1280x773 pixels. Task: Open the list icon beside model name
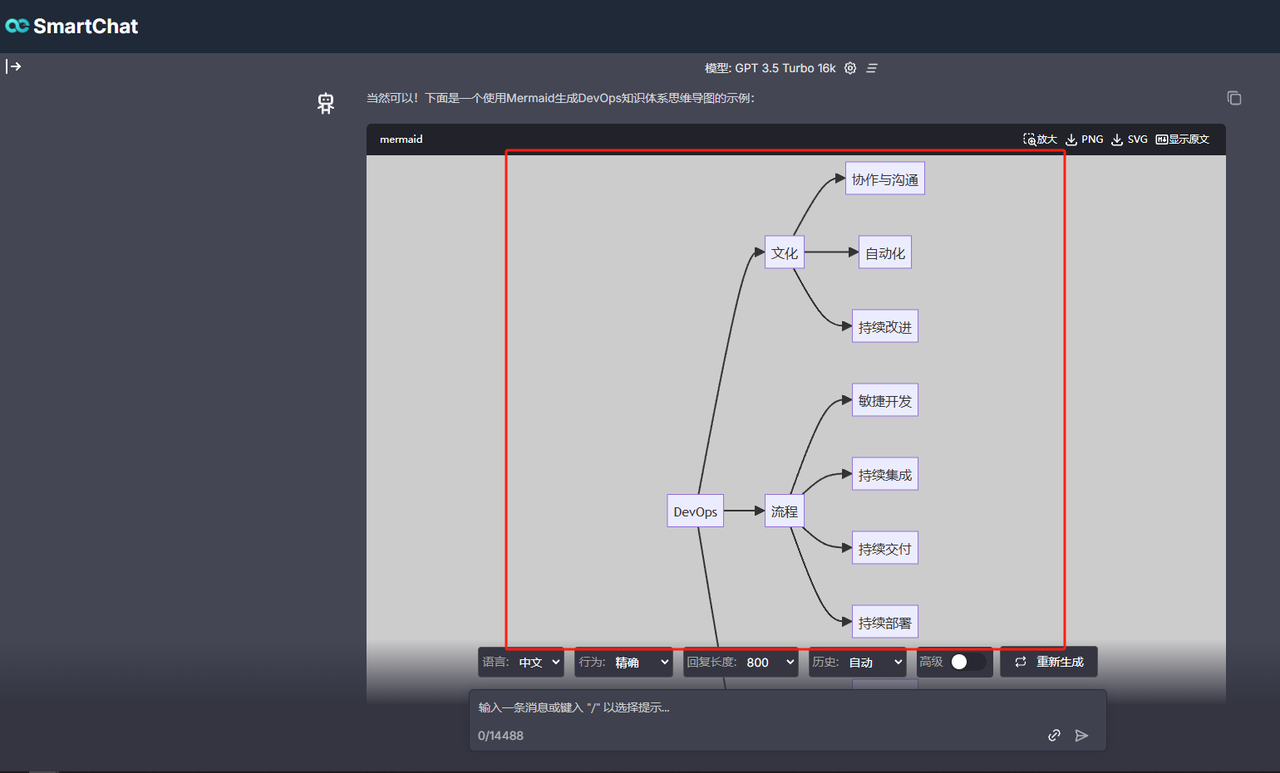coord(872,68)
